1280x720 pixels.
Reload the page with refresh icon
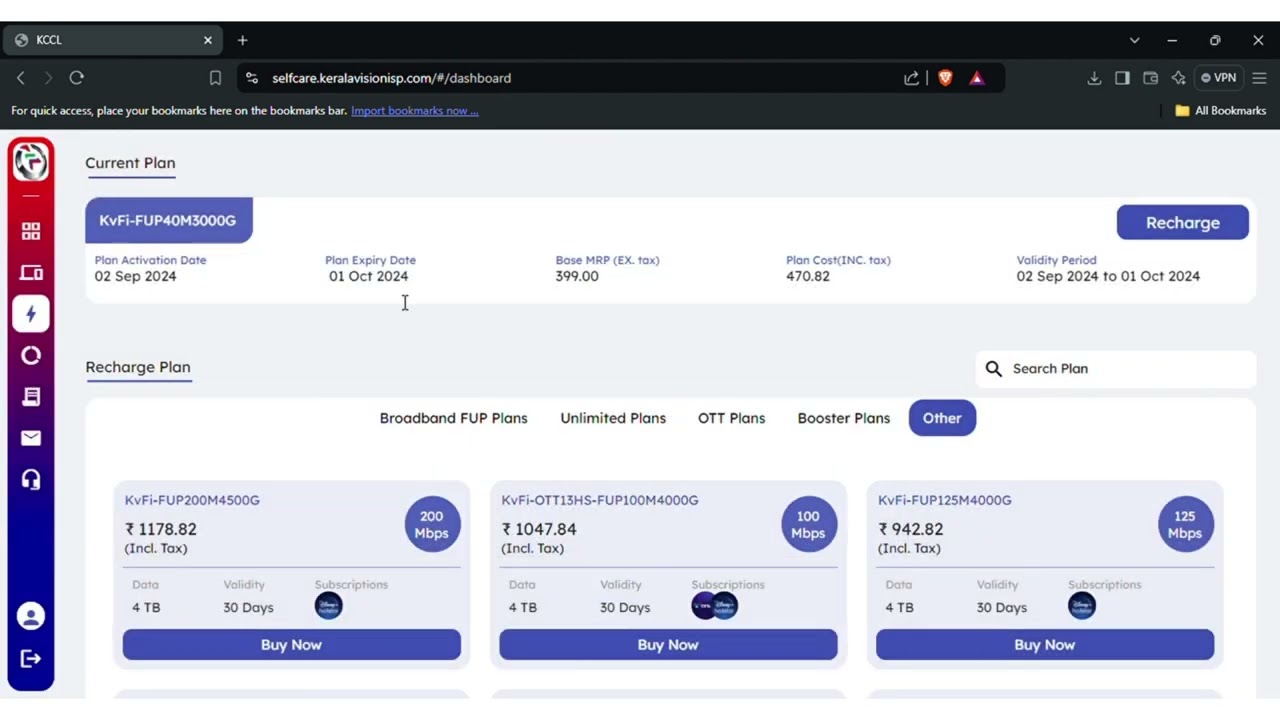coord(77,78)
